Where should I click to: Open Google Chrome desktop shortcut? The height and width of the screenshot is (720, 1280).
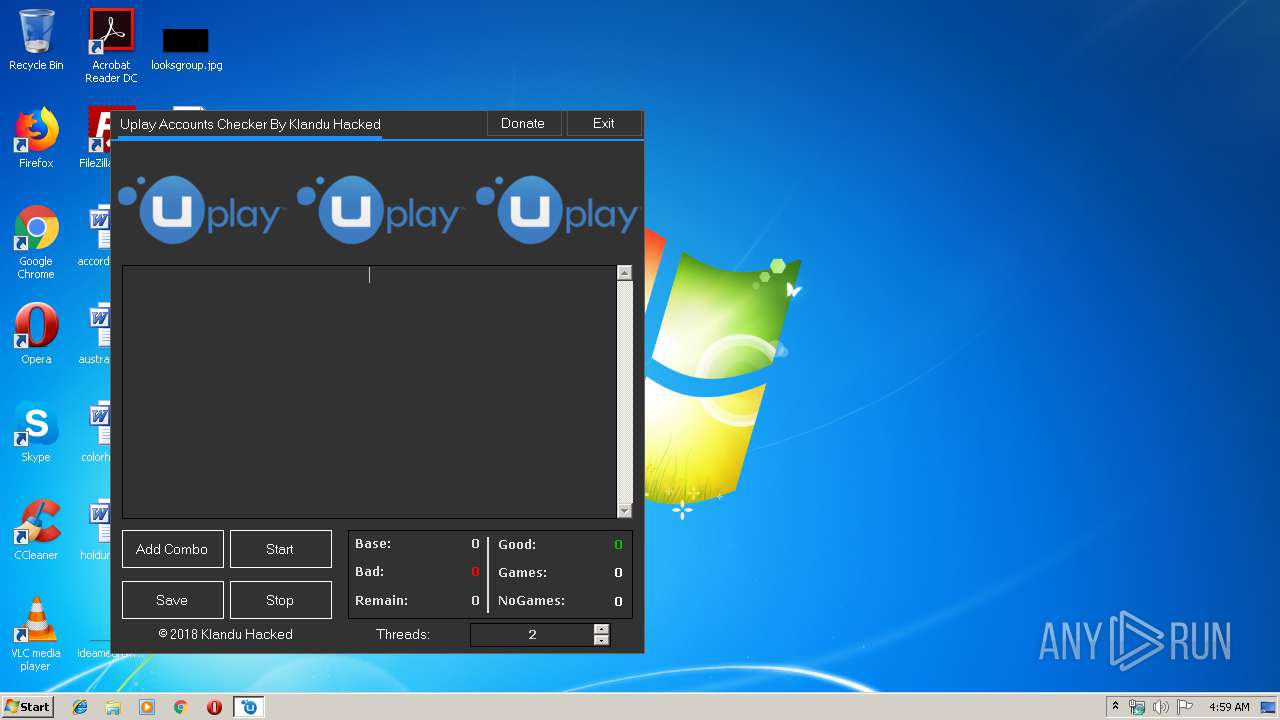[36, 242]
